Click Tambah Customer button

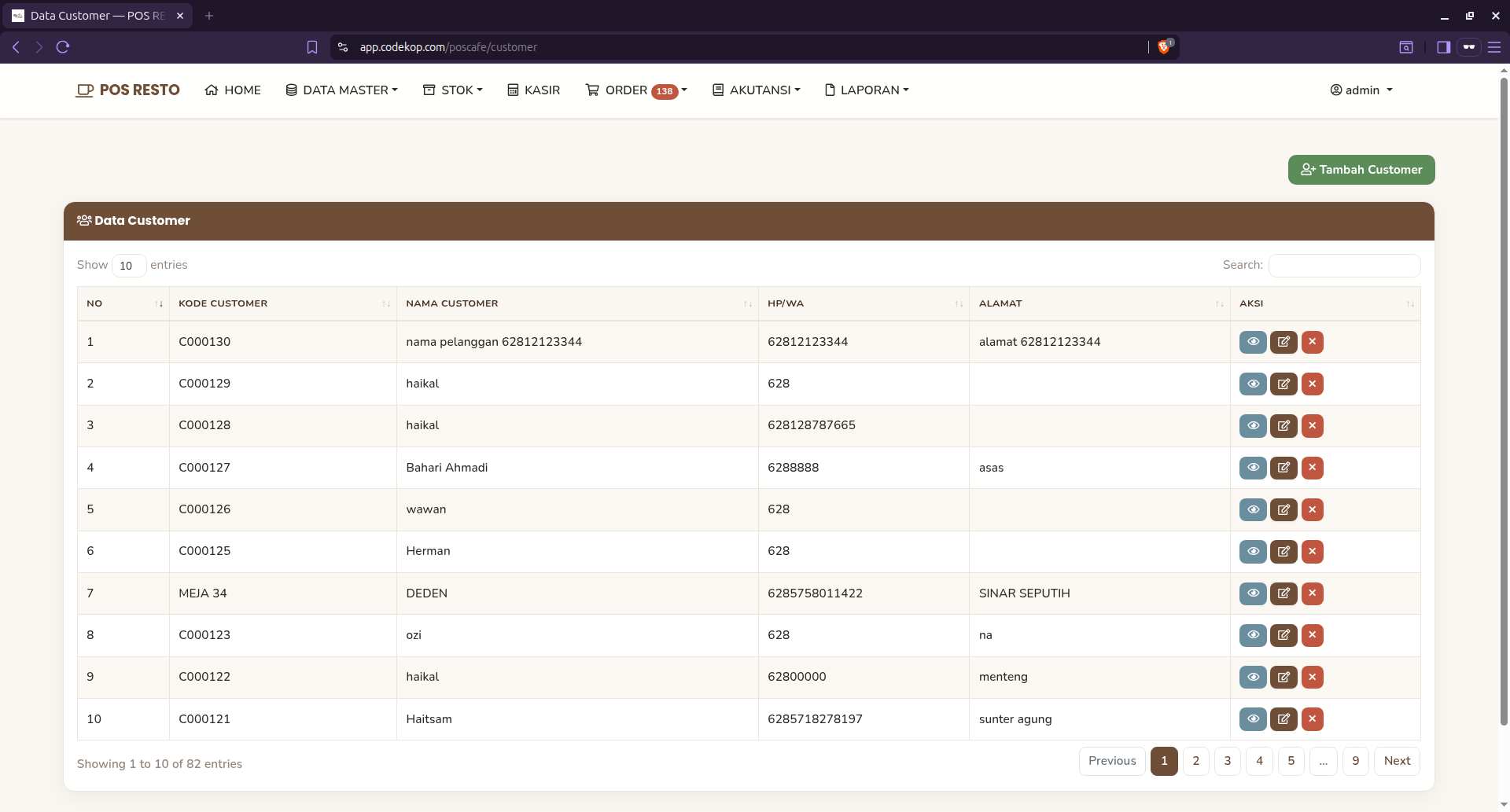click(x=1361, y=170)
